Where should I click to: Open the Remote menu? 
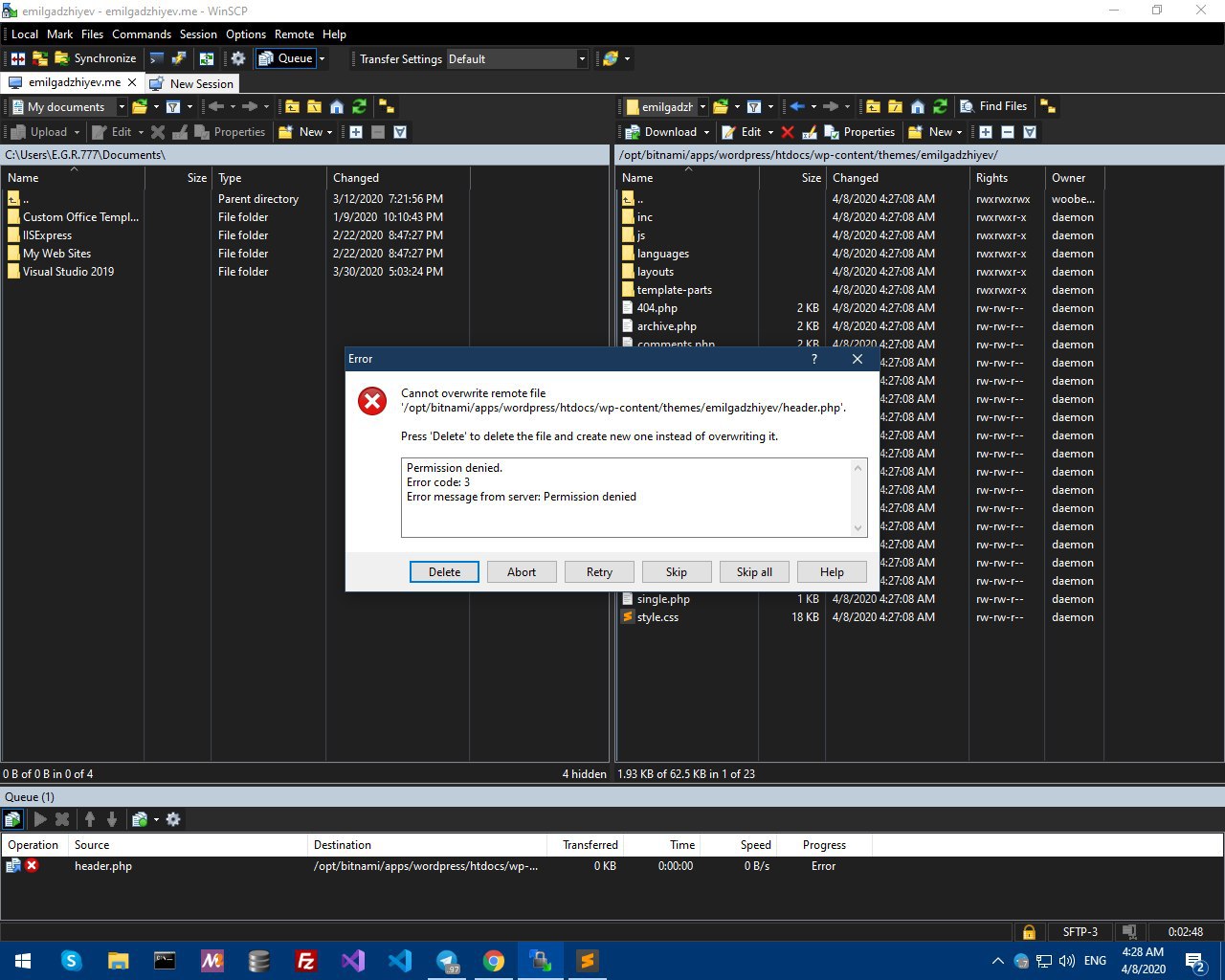294,33
